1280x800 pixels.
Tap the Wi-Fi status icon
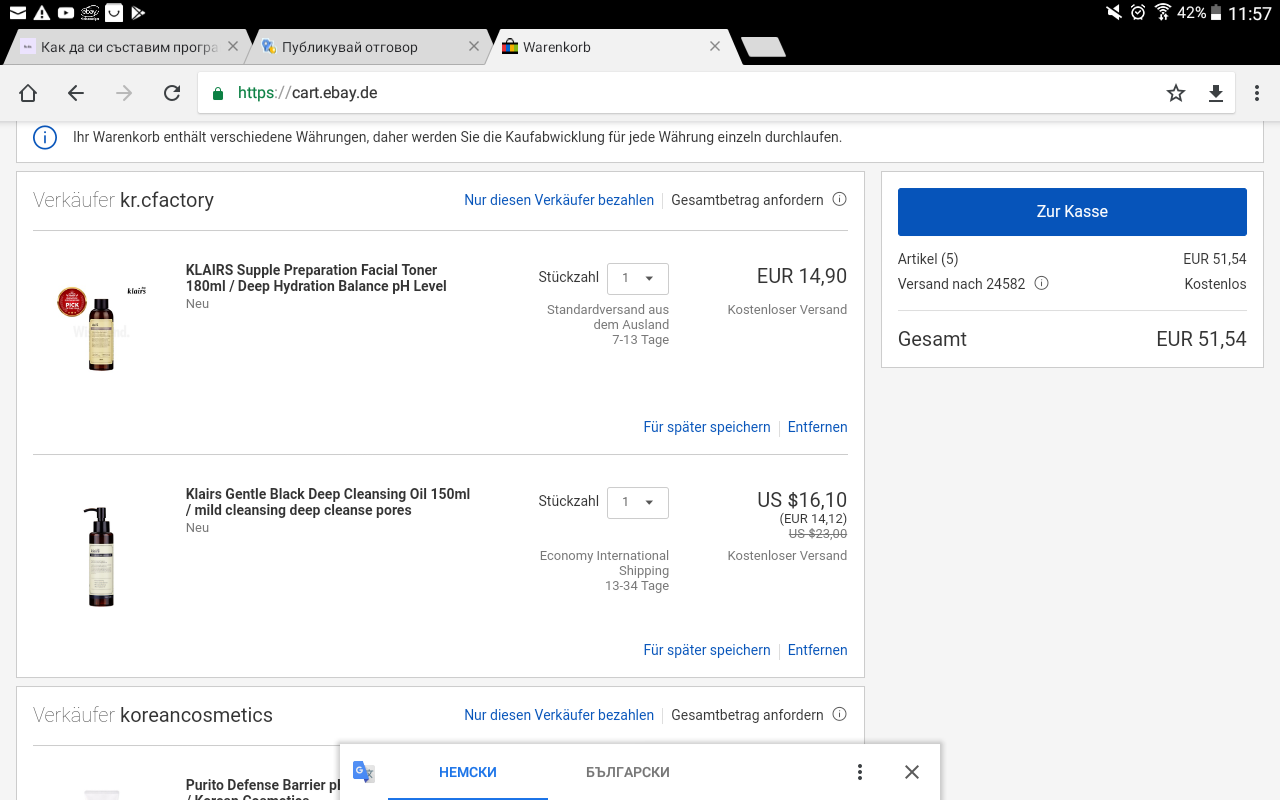tap(1163, 12)
